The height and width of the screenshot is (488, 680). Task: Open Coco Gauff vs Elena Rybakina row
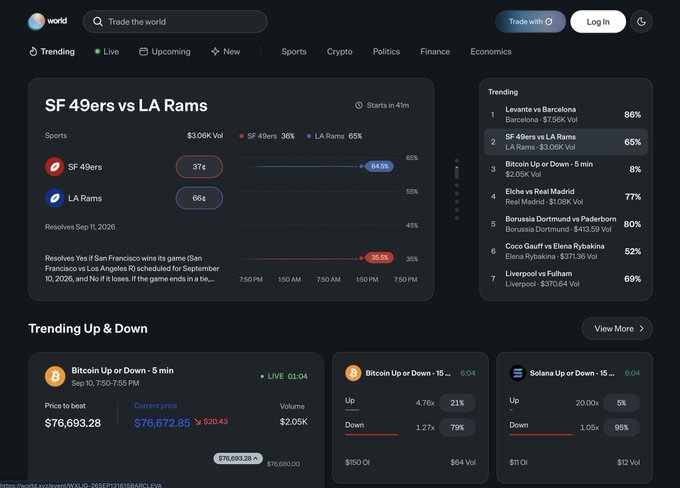click(x=566, y=251)
